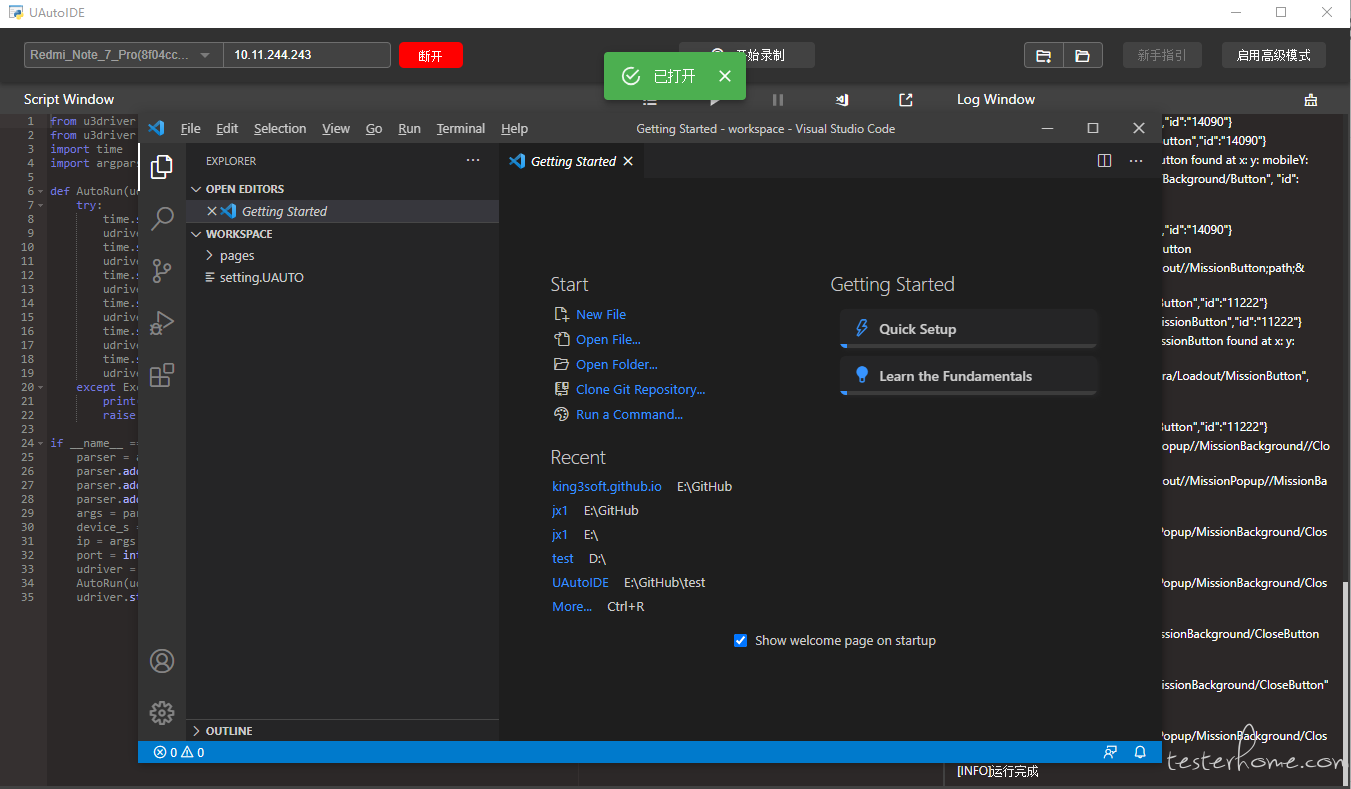Screen dimensions: 1351x789
Task: Open the Explorer panel ellipsis menu
Action: coord(473,160)
